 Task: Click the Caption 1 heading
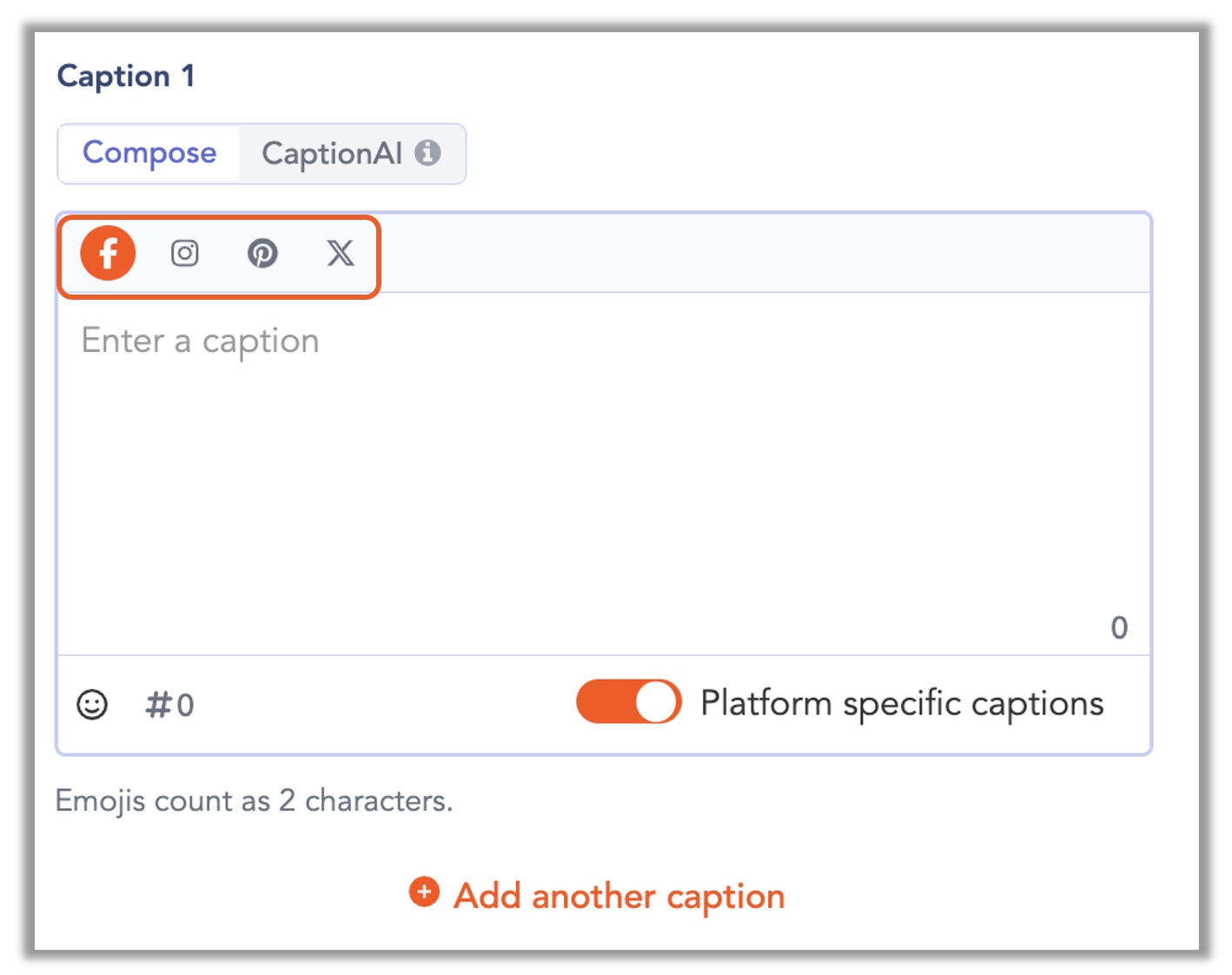tap(126, 76)
